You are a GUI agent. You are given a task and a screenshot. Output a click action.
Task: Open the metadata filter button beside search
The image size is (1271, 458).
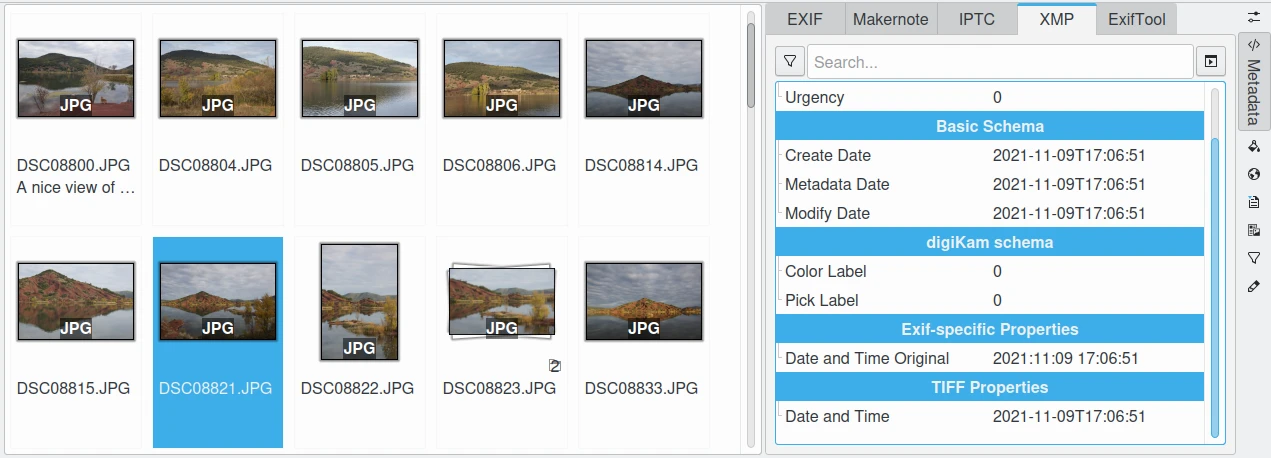[790, 62]
